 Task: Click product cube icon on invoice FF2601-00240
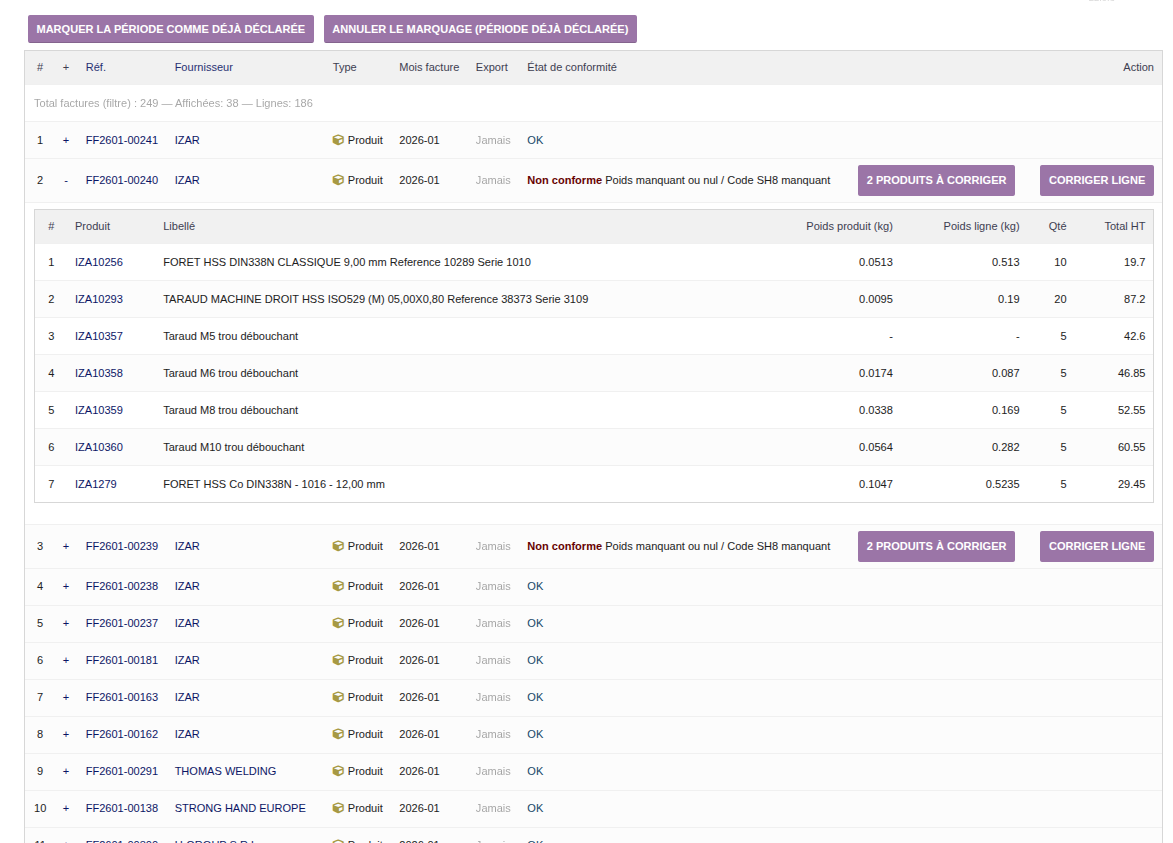(x=338, y=180)
